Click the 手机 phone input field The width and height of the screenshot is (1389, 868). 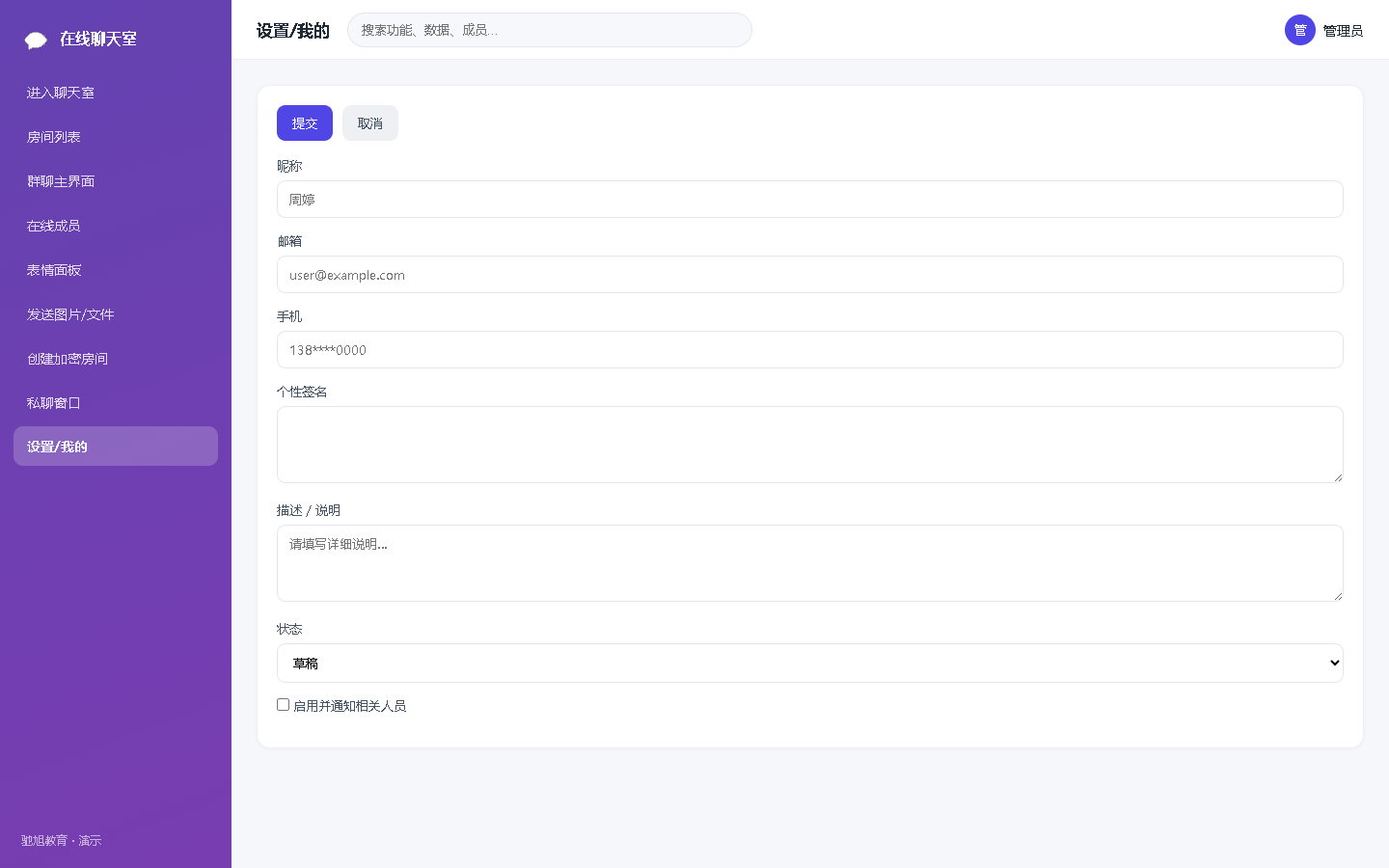click(810, 350)
